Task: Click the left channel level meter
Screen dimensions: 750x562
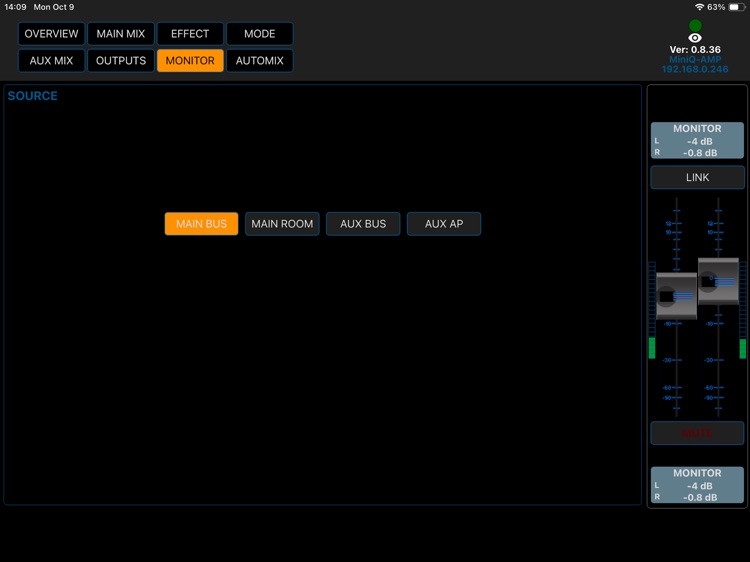Action: pyautogui.click(x=652, y=310)
